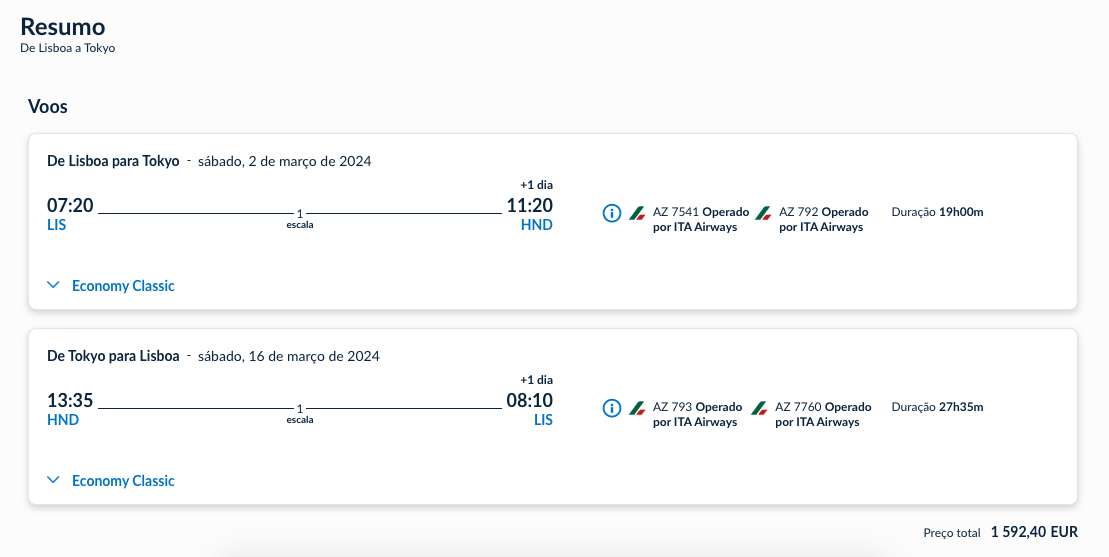
Task: Click the De Tokyo para Lisboa heading
Action: (113, 356)
